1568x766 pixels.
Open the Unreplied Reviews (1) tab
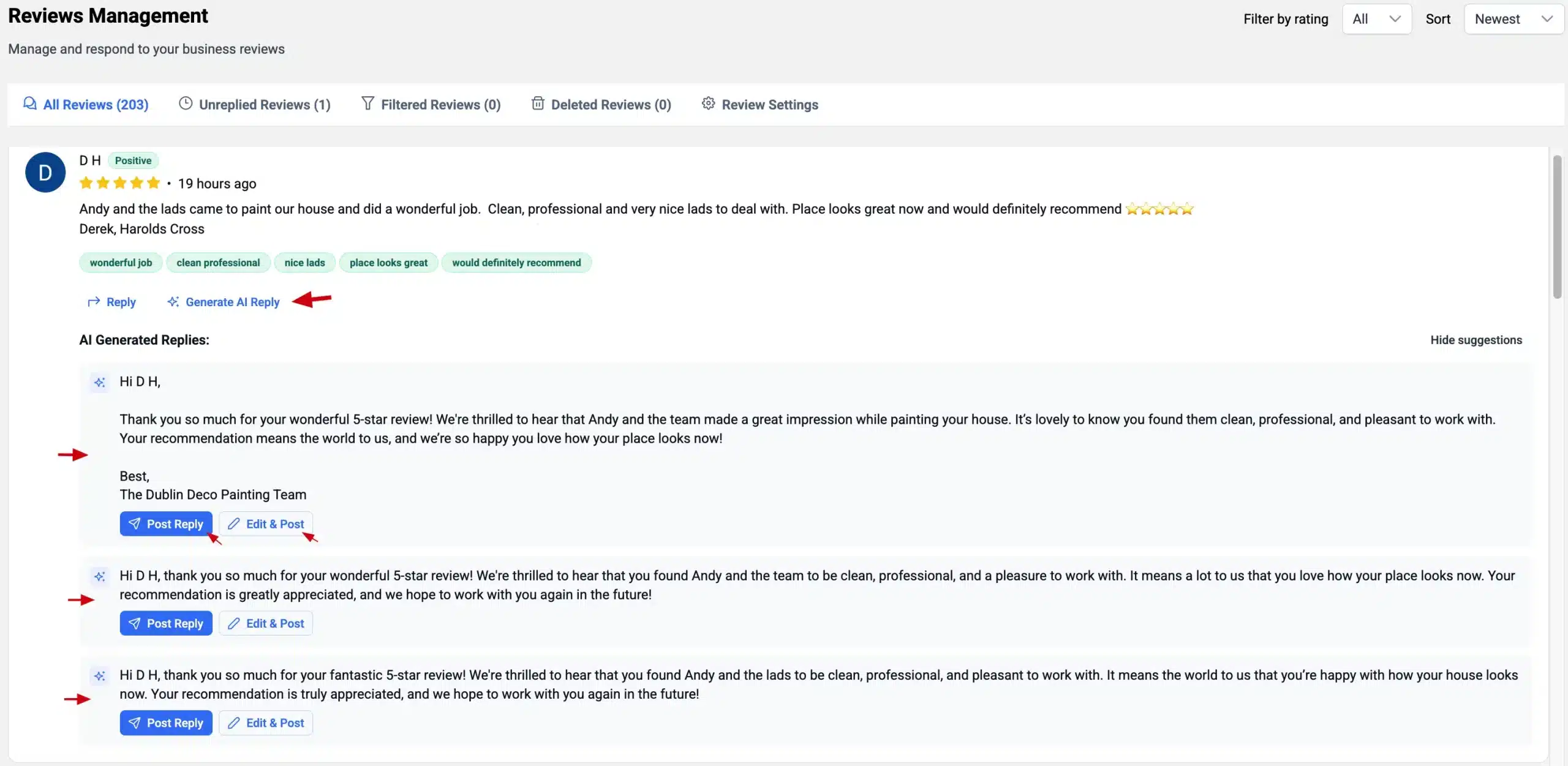255,104
